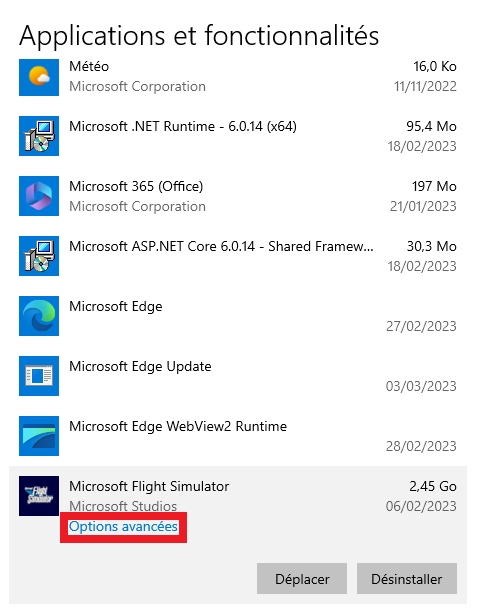Image resolution: width=477 pixels, height=611 pixels.
Task: Select Microsoft .NET Runtime - 6.0.14 (x64) entry
Action: (x=183, y=126)
